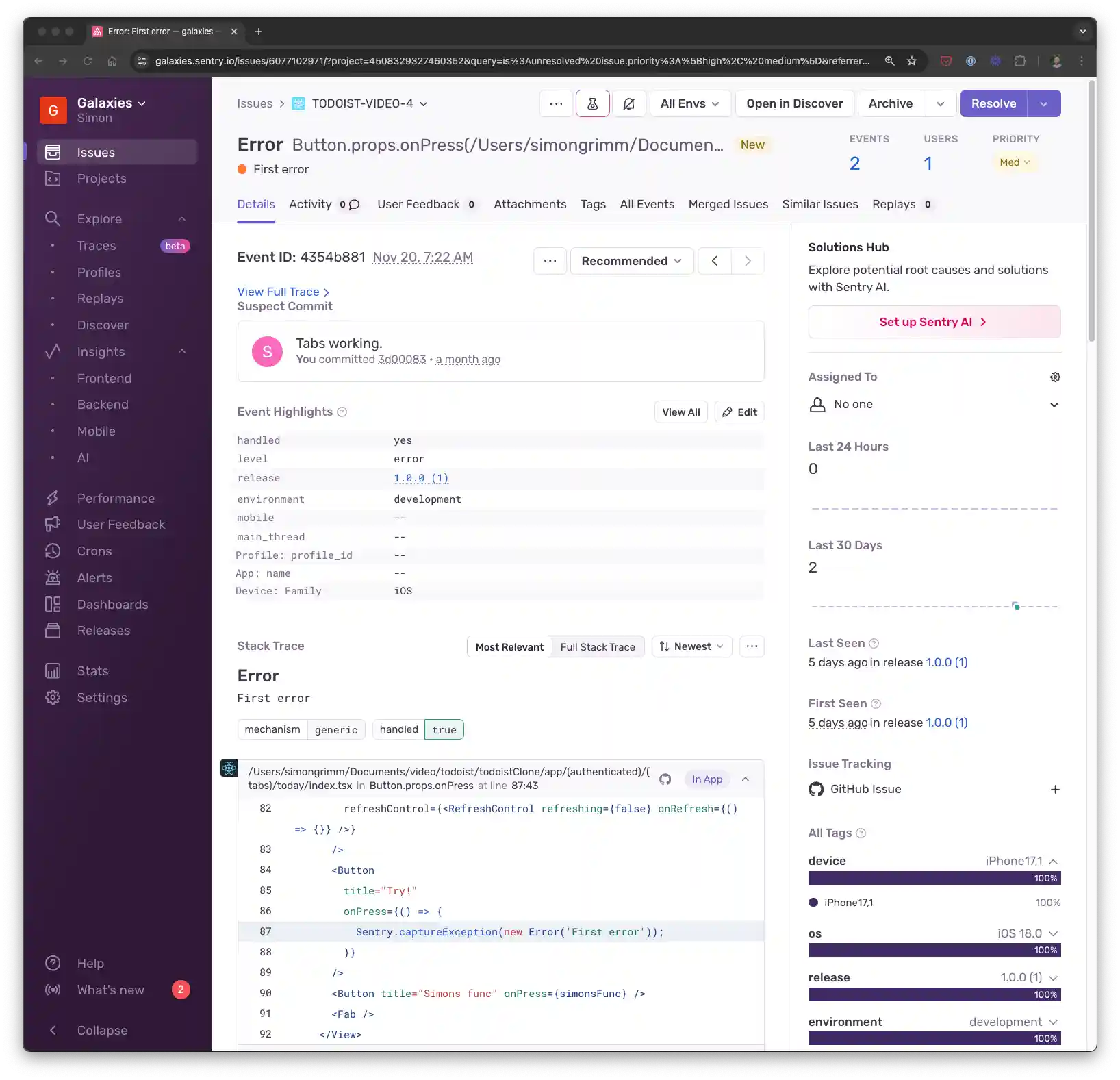The width and height of the screenshot is (1120, 1080).
Task: Click the Resolve button
Action: pos(994,103)
